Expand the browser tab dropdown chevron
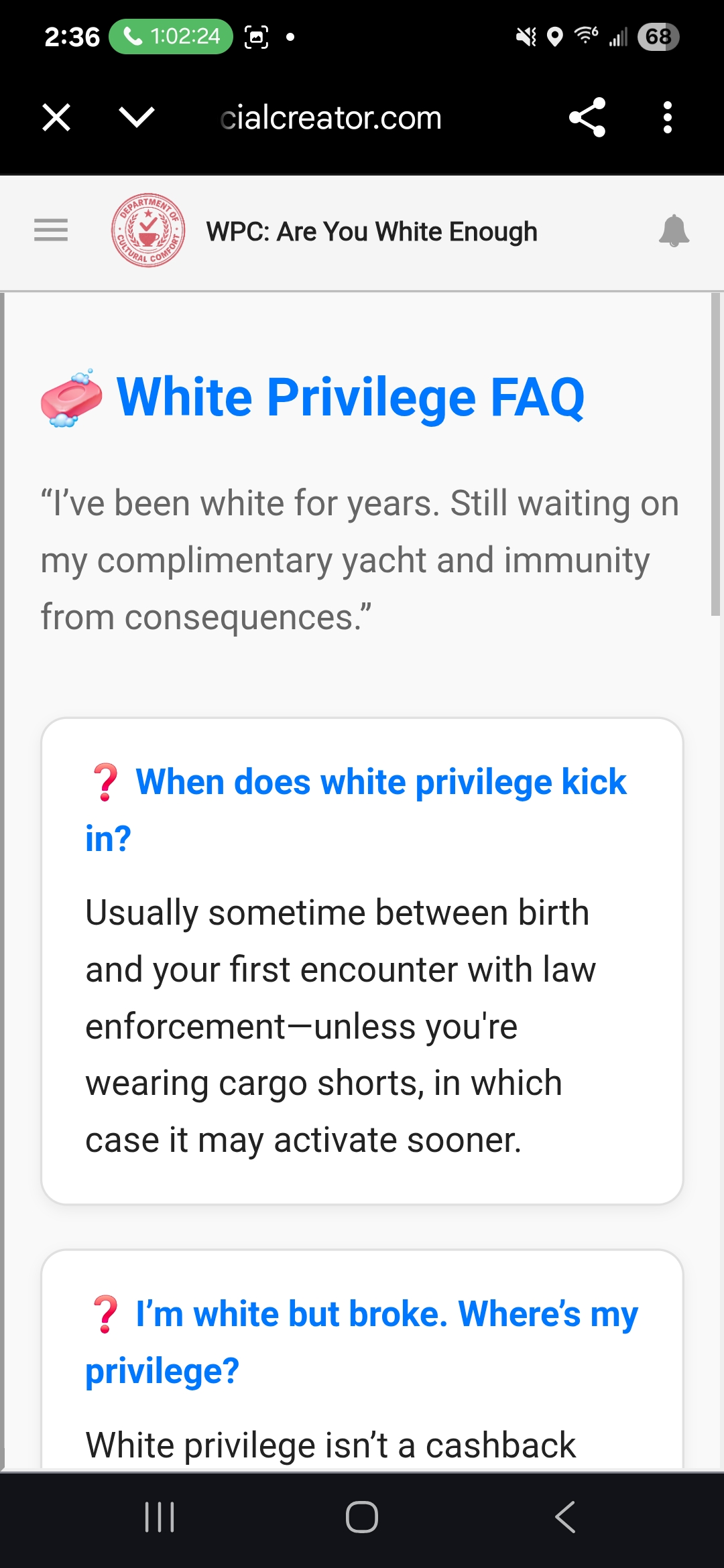This screenshot has width=724, height=1568. coord(137,118)
